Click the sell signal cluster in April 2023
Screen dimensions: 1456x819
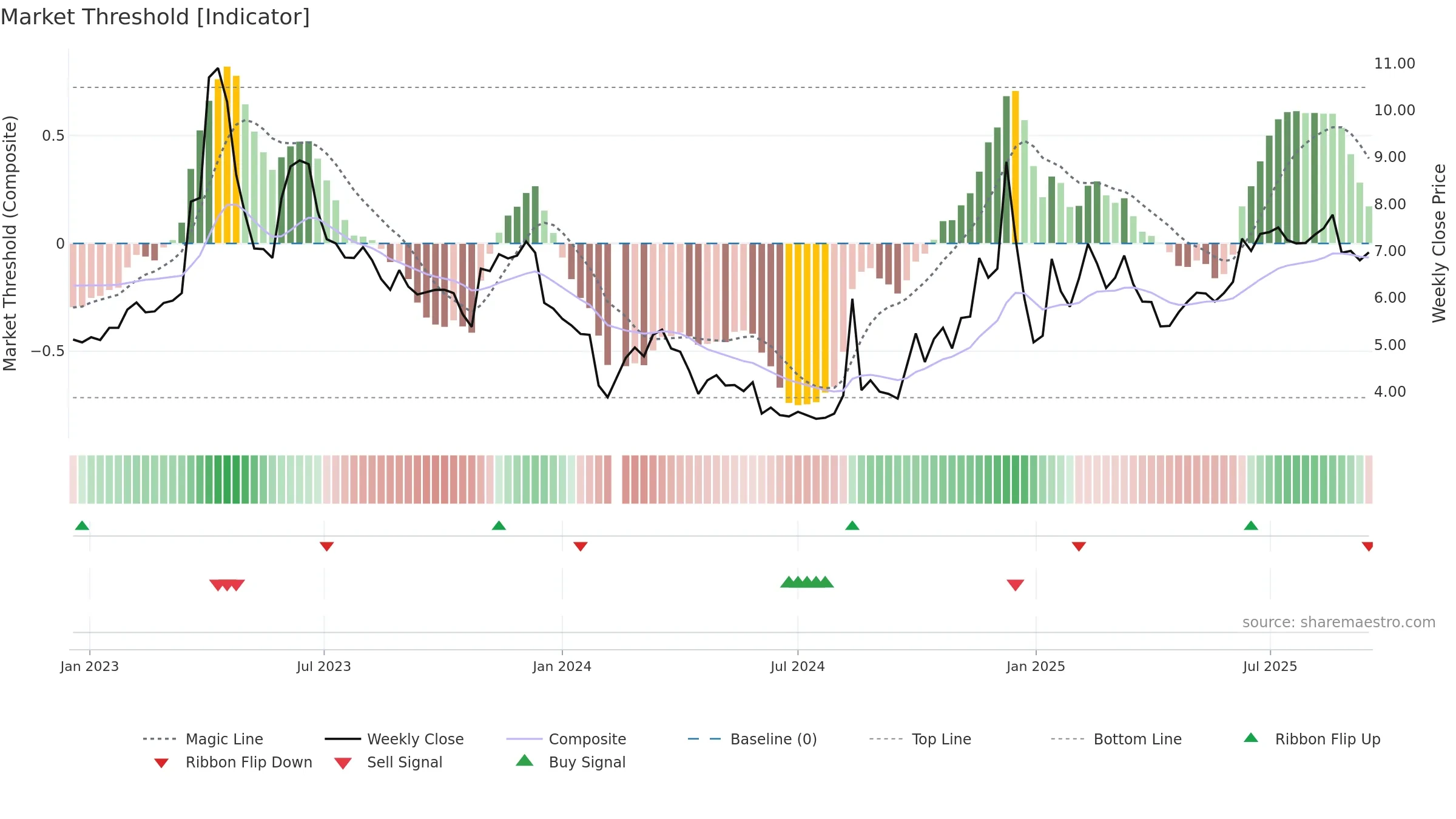(227, 585)
